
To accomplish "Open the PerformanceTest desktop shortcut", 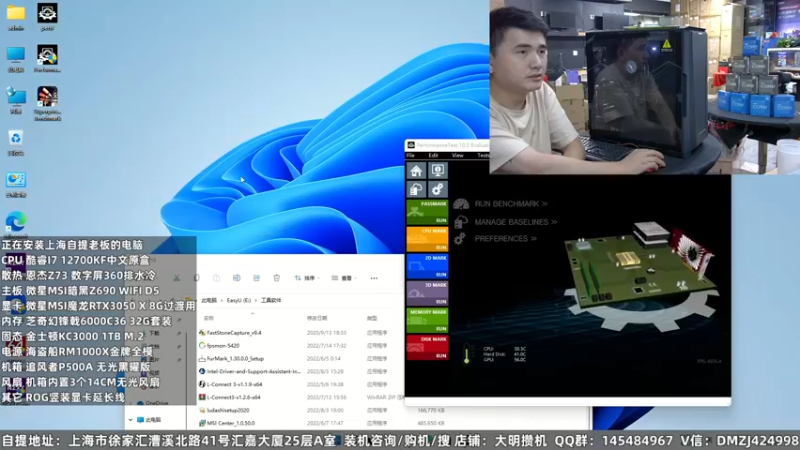I will pos(47,59).
